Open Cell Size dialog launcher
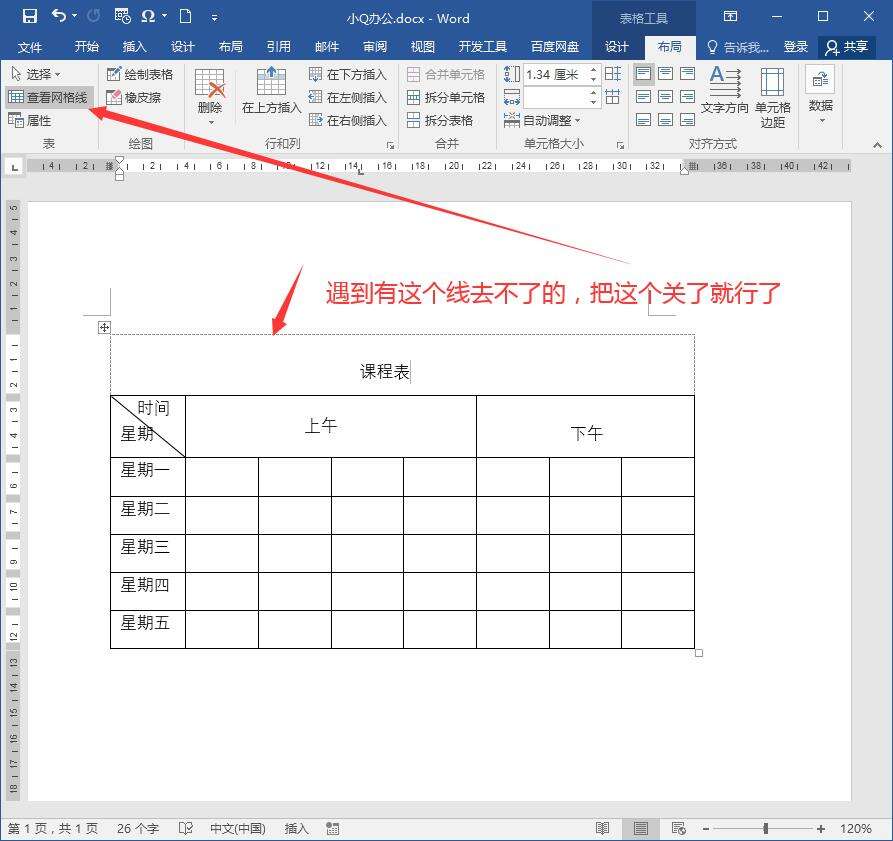Viewport: 893px width, 841px height. pyautogui.click(x=620, y=145)
